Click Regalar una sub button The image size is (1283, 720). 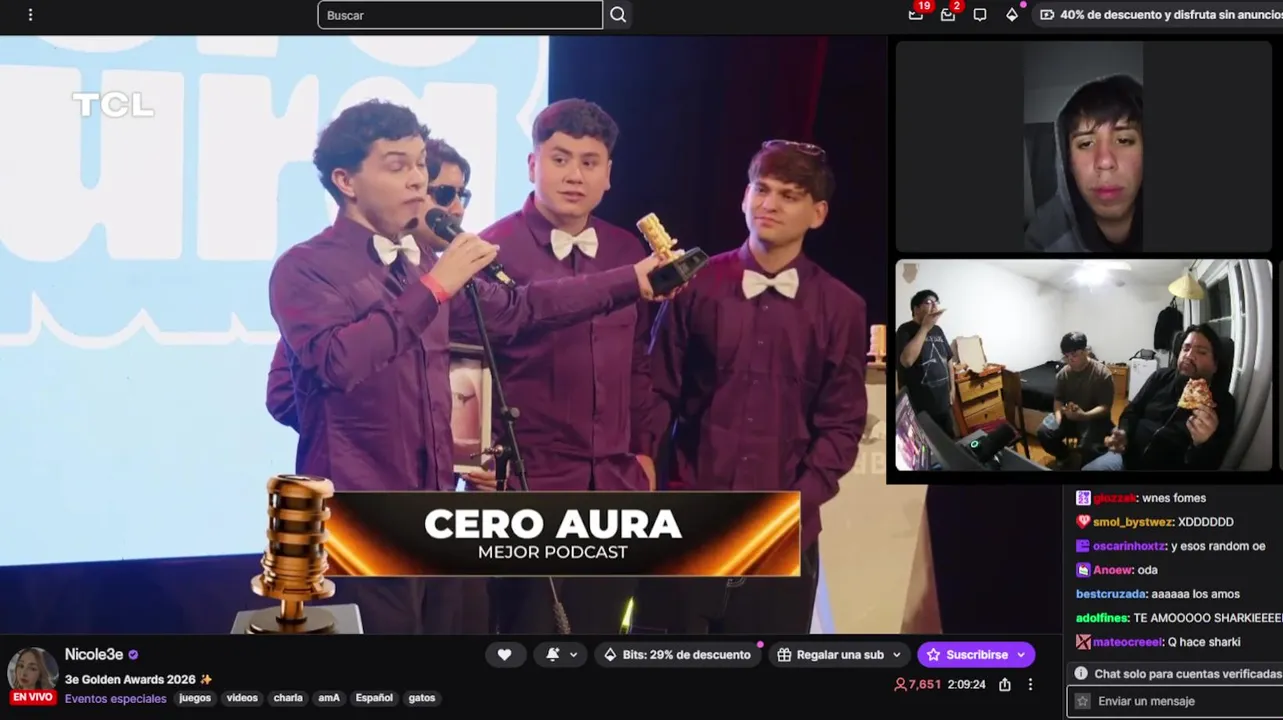829,655
